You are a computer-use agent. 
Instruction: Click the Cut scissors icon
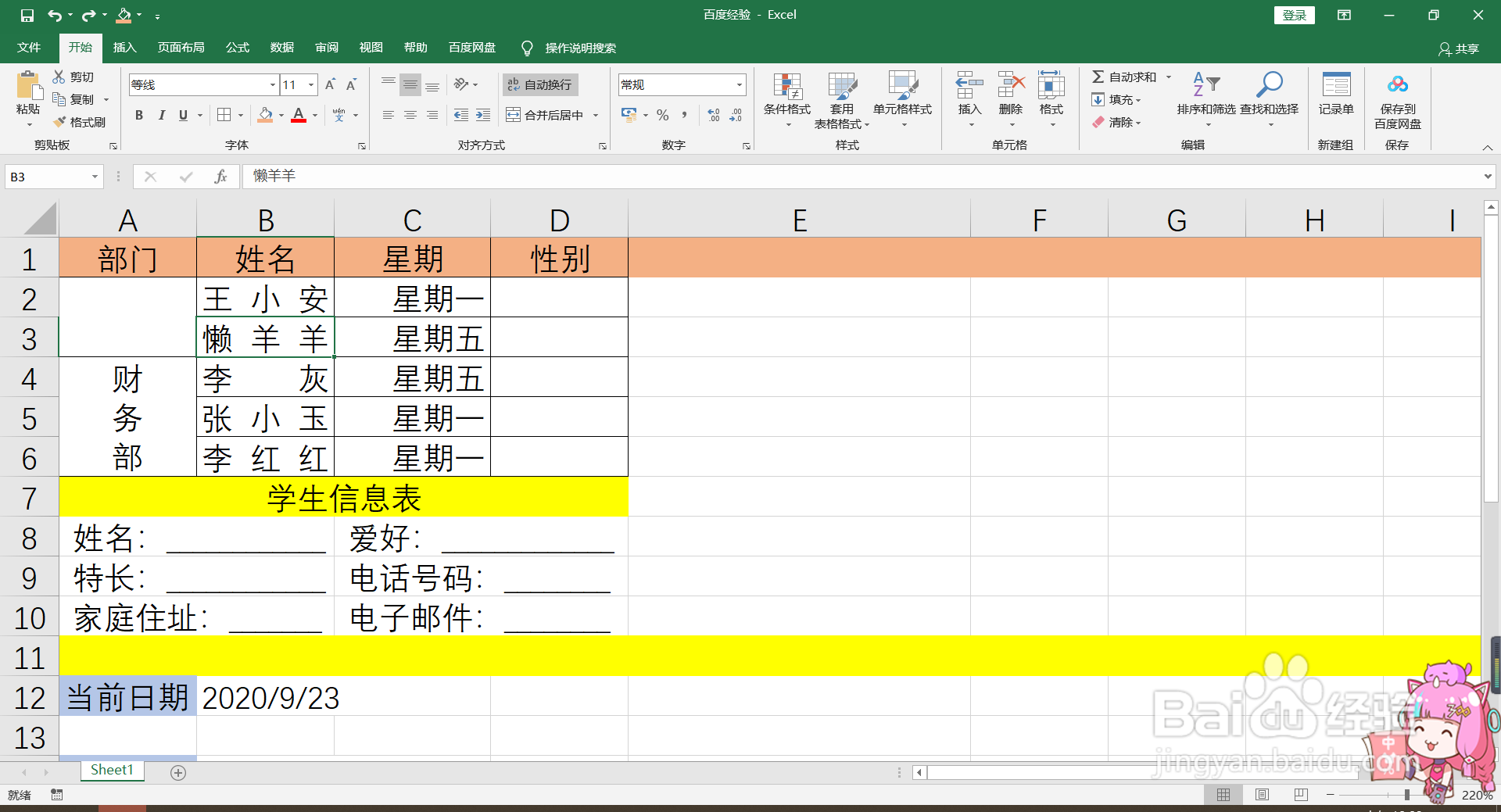click(x=59, y=77)
